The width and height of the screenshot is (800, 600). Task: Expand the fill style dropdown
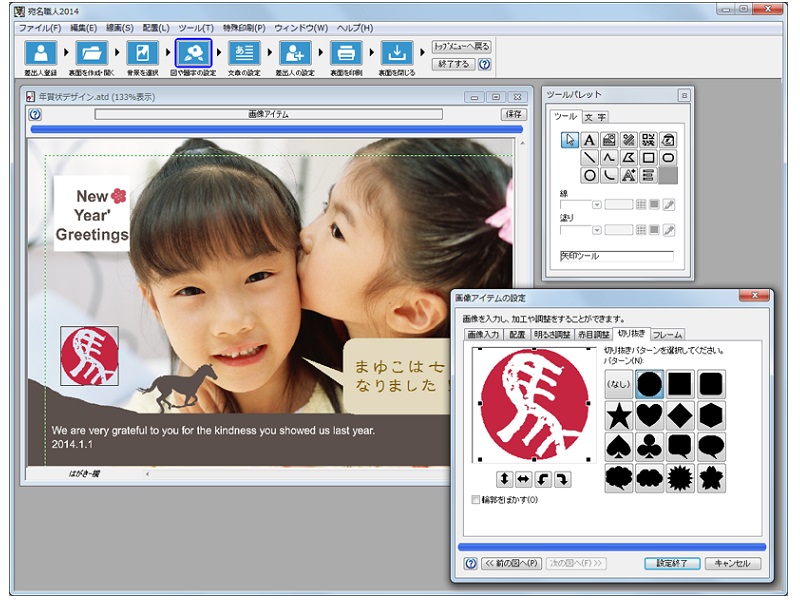click(597, 230)
